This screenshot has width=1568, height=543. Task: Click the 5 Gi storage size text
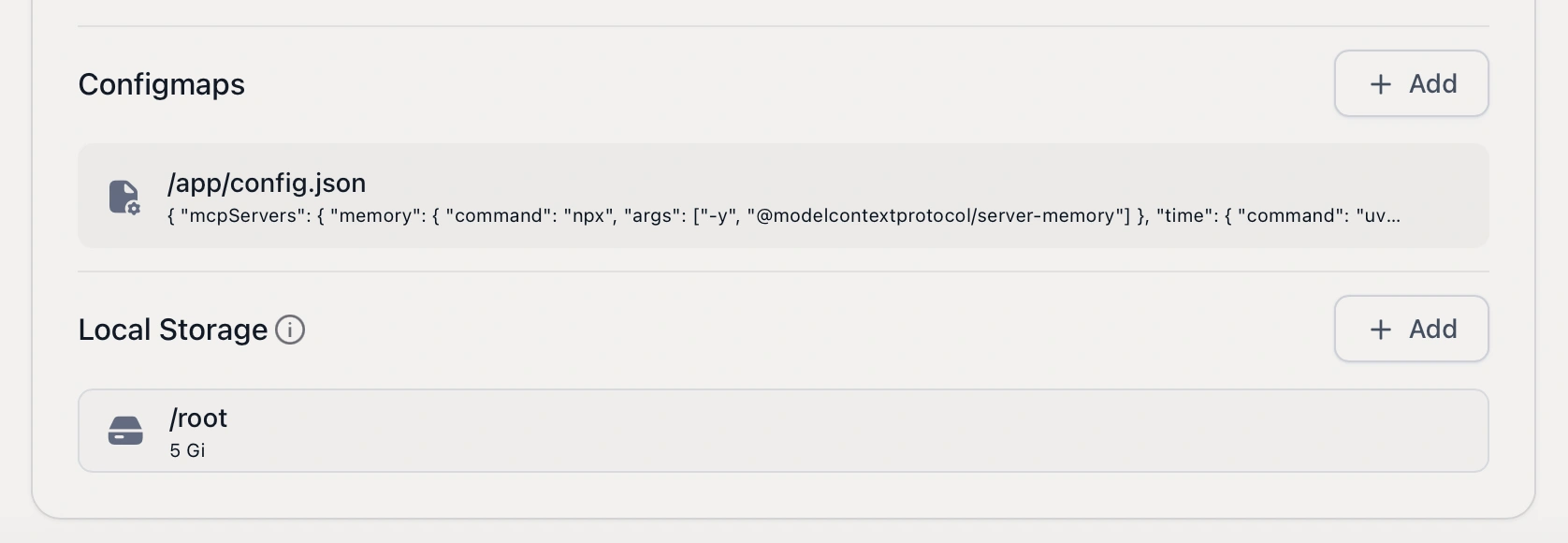[187, 450]
